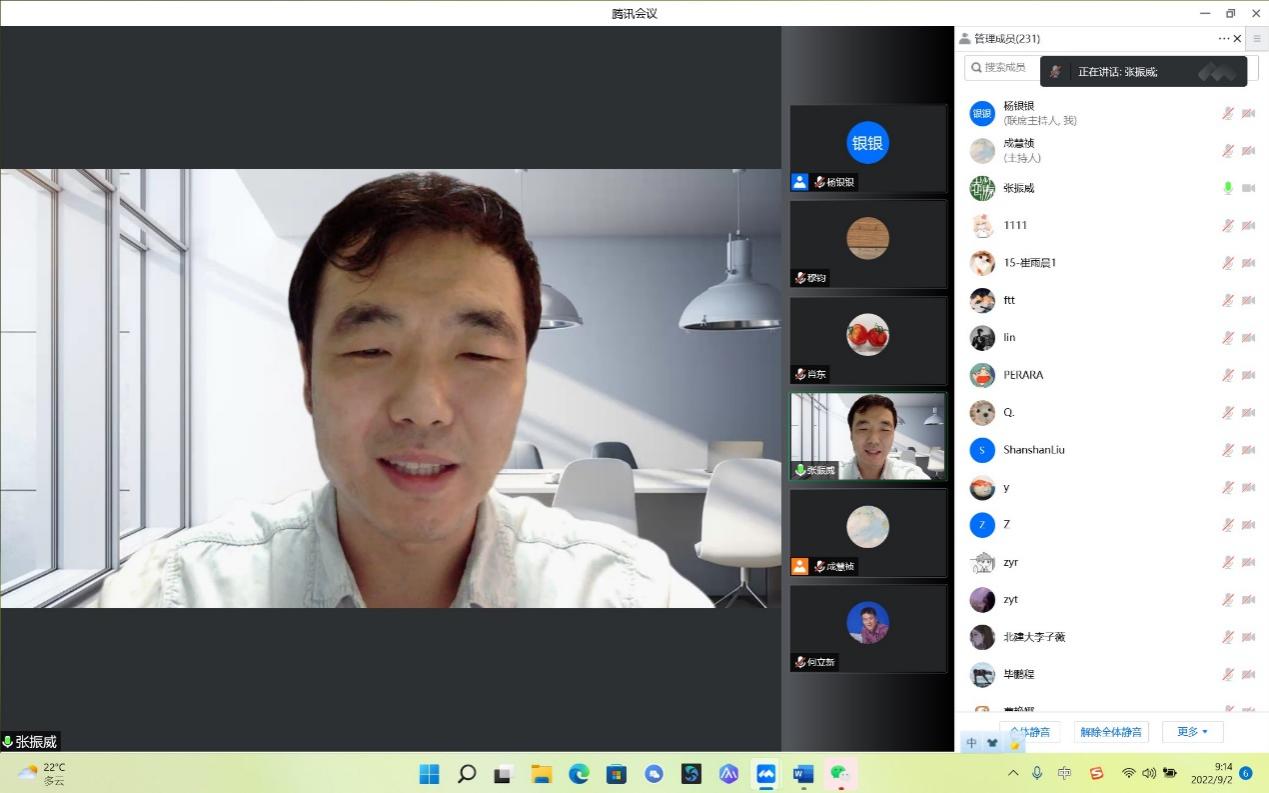Unmute 杨银银 via microphone icon in list
1269x793 pixels.
click(1228, 113)
